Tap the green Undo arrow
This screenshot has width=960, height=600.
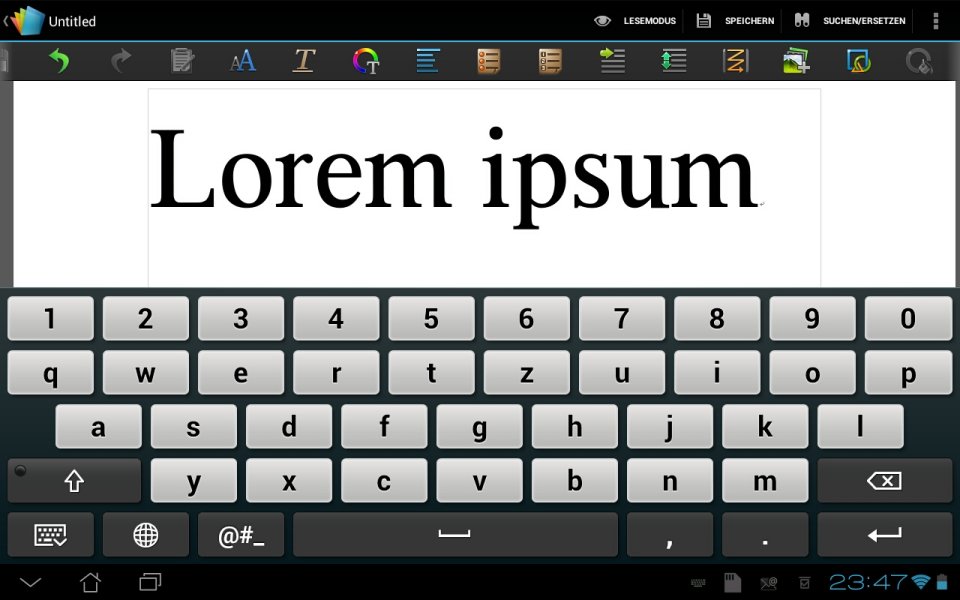(59, 61)
